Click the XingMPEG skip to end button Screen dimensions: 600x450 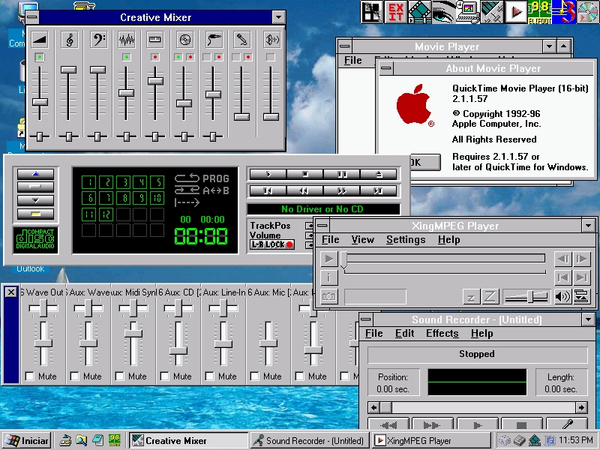(x=582, y=277)
